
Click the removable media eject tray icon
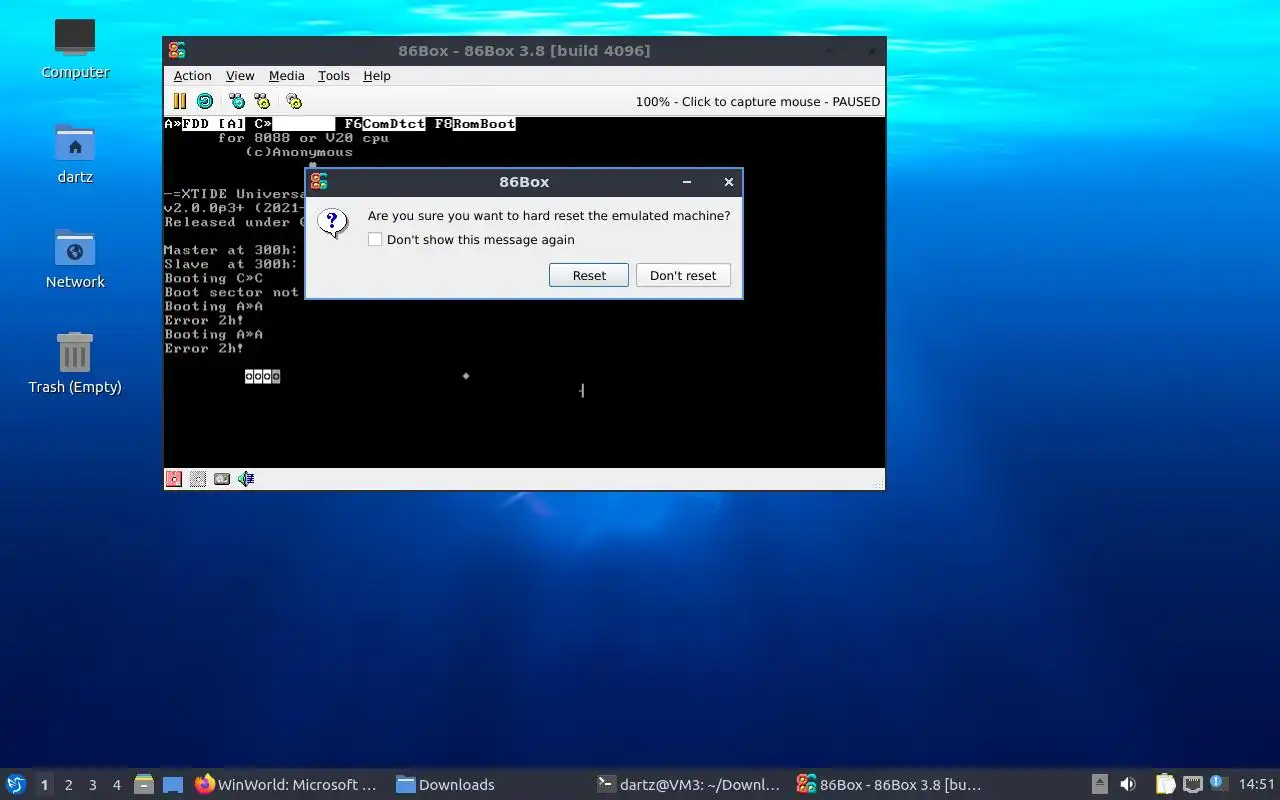click(1100, 784)
